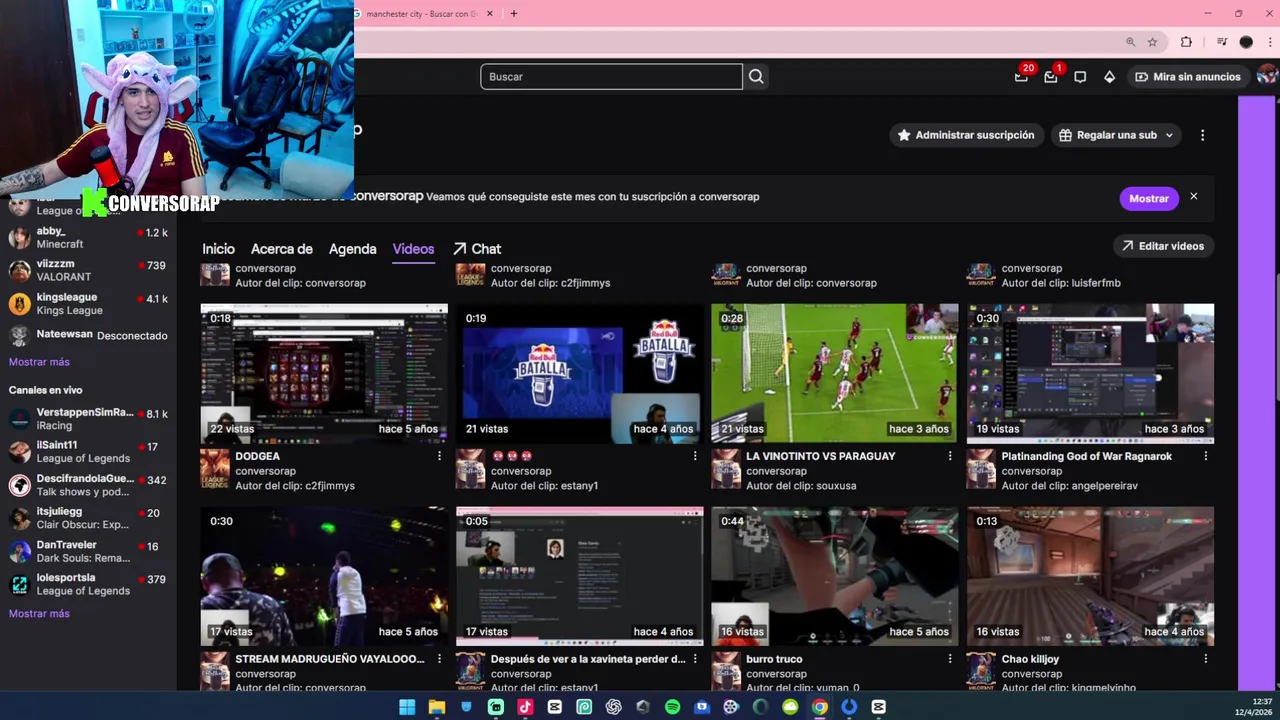
Task: Click Administrar suscripción button
Action: pyautogui.click(x=966, y=135)
